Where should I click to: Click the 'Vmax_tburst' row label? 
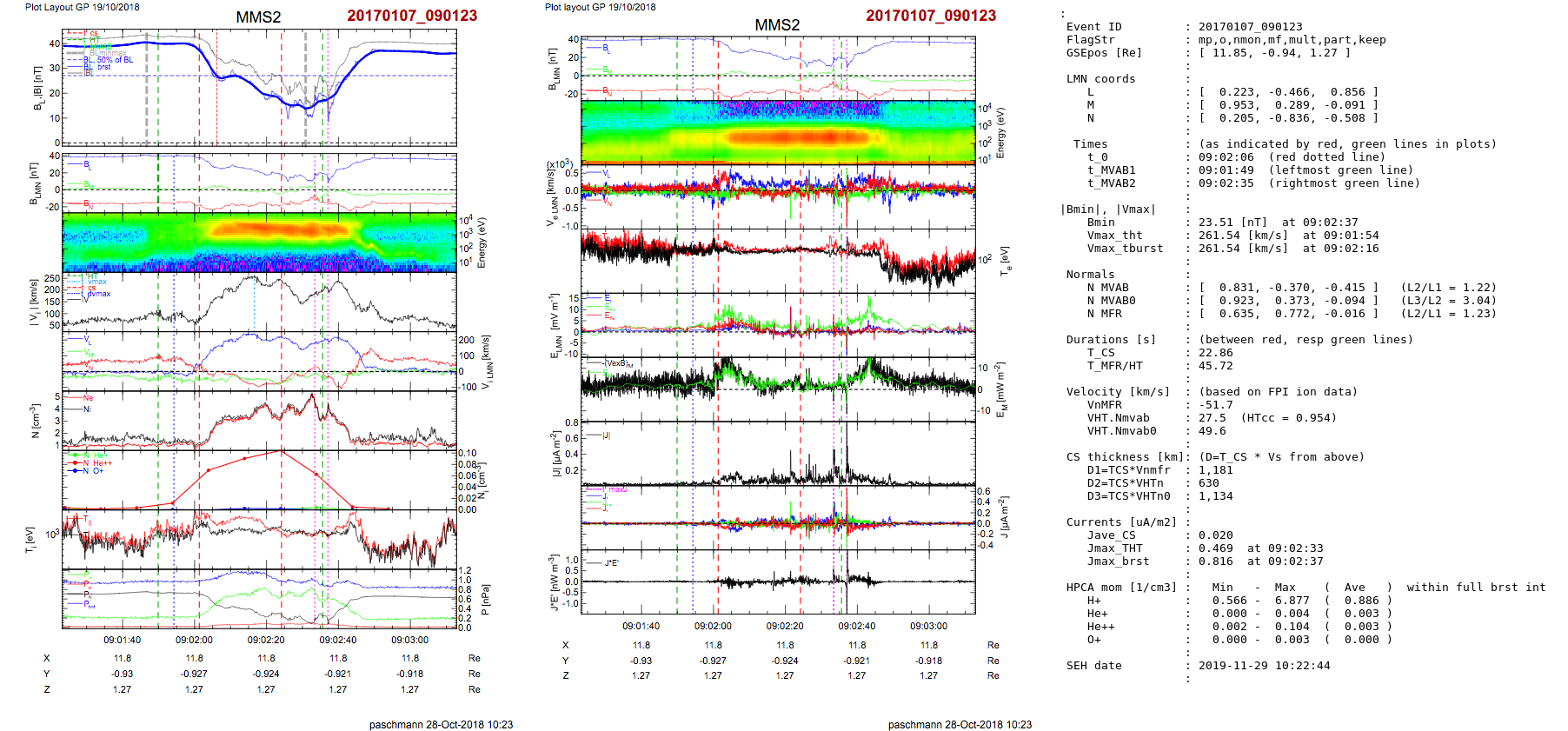click(1125, 249)
